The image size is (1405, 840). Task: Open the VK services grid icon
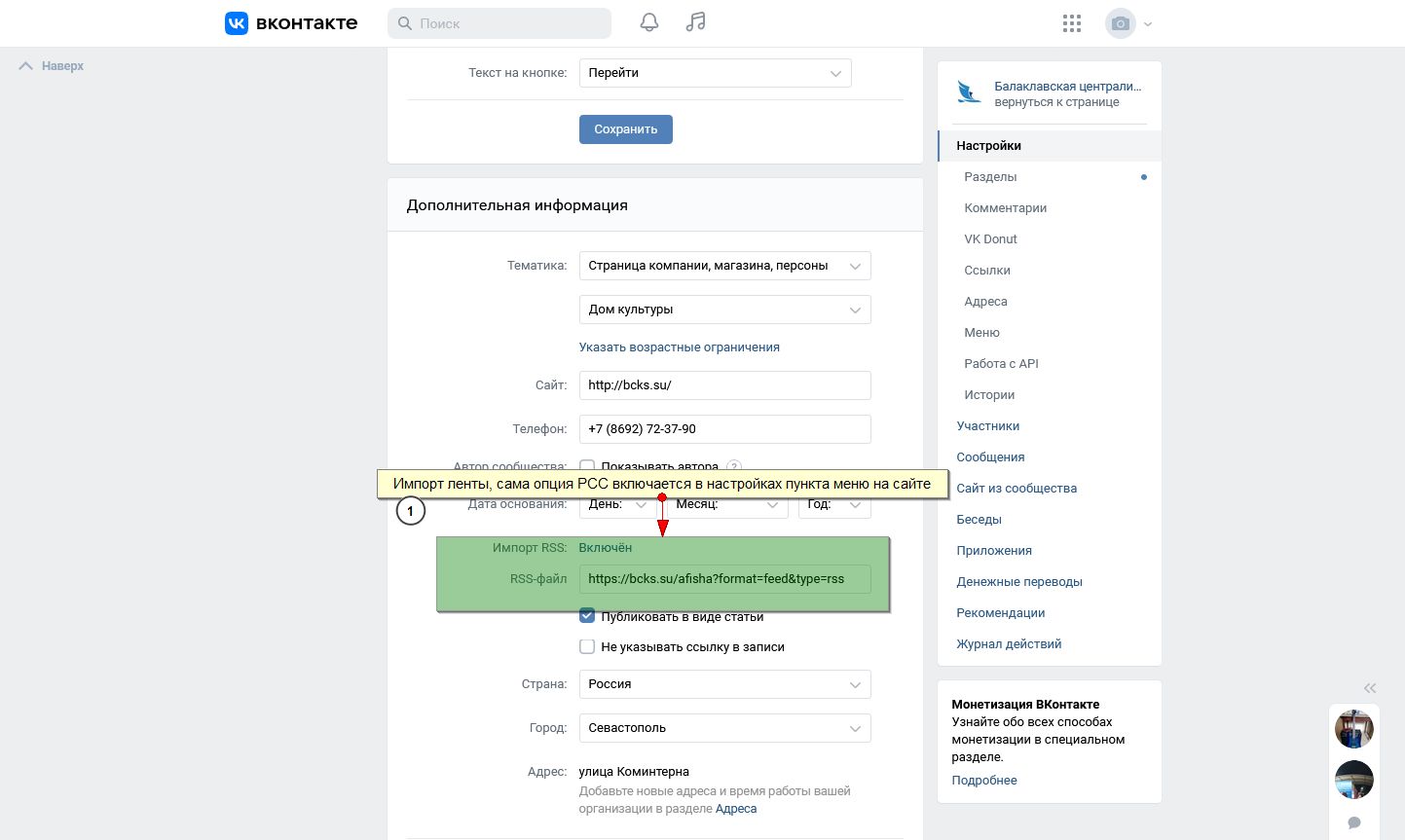(1072, 23)
